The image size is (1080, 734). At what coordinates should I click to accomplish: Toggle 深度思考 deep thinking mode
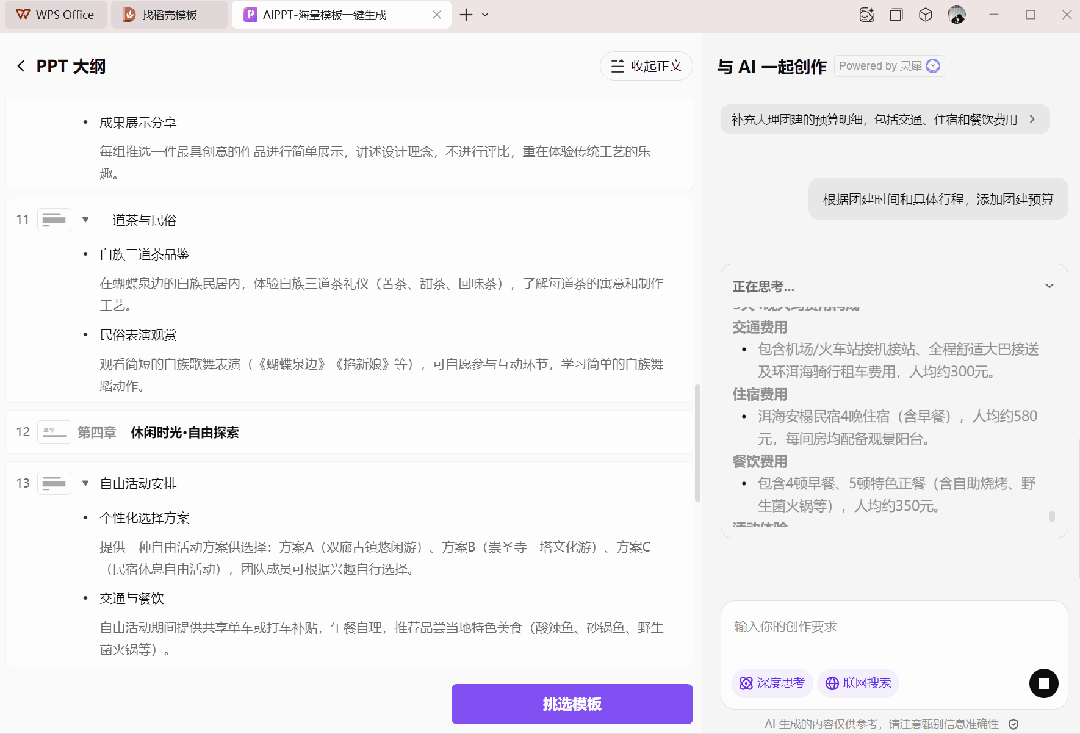click(x=772, y=683)
